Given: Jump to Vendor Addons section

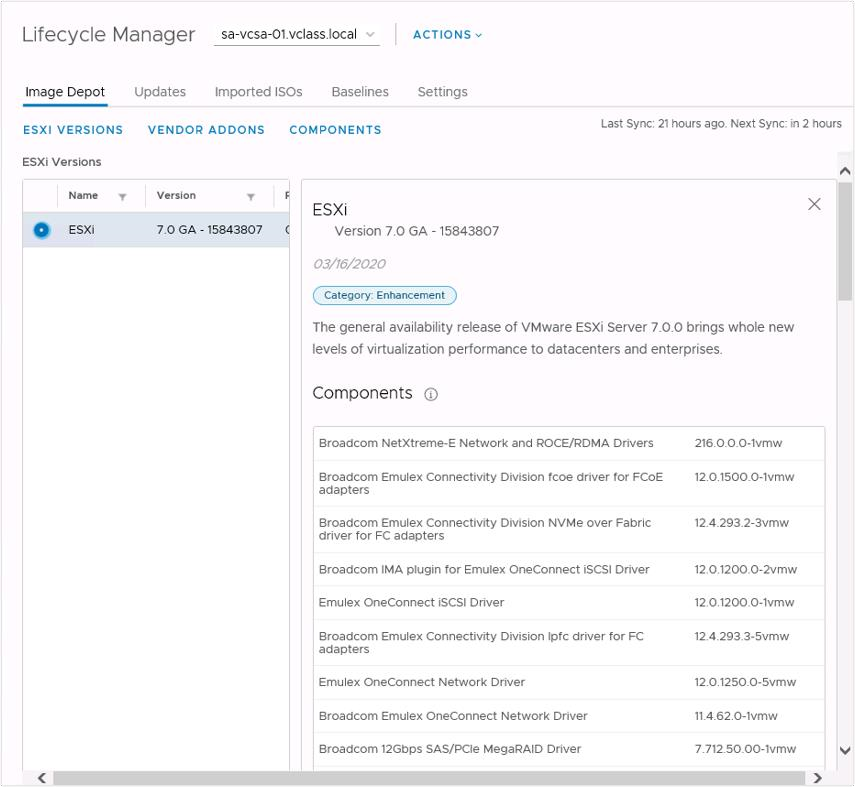Looking at the screenshot, I should click(x=206, y=130).
